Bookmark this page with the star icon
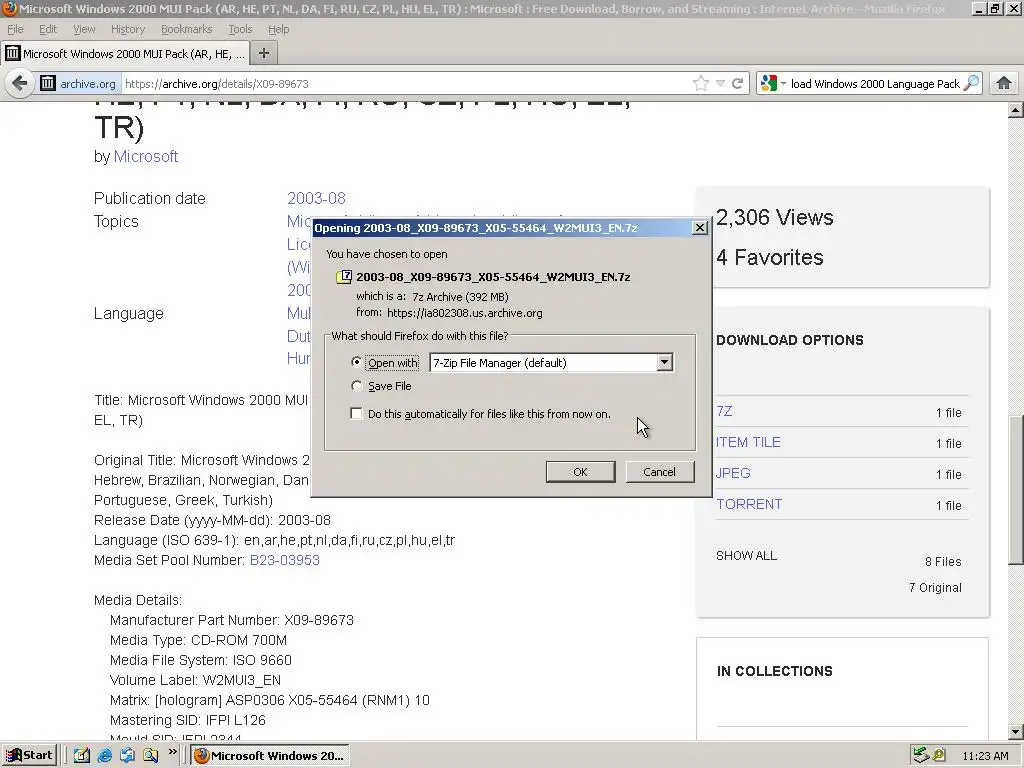The image size is (1024, 768). click(x=701, y=84)
